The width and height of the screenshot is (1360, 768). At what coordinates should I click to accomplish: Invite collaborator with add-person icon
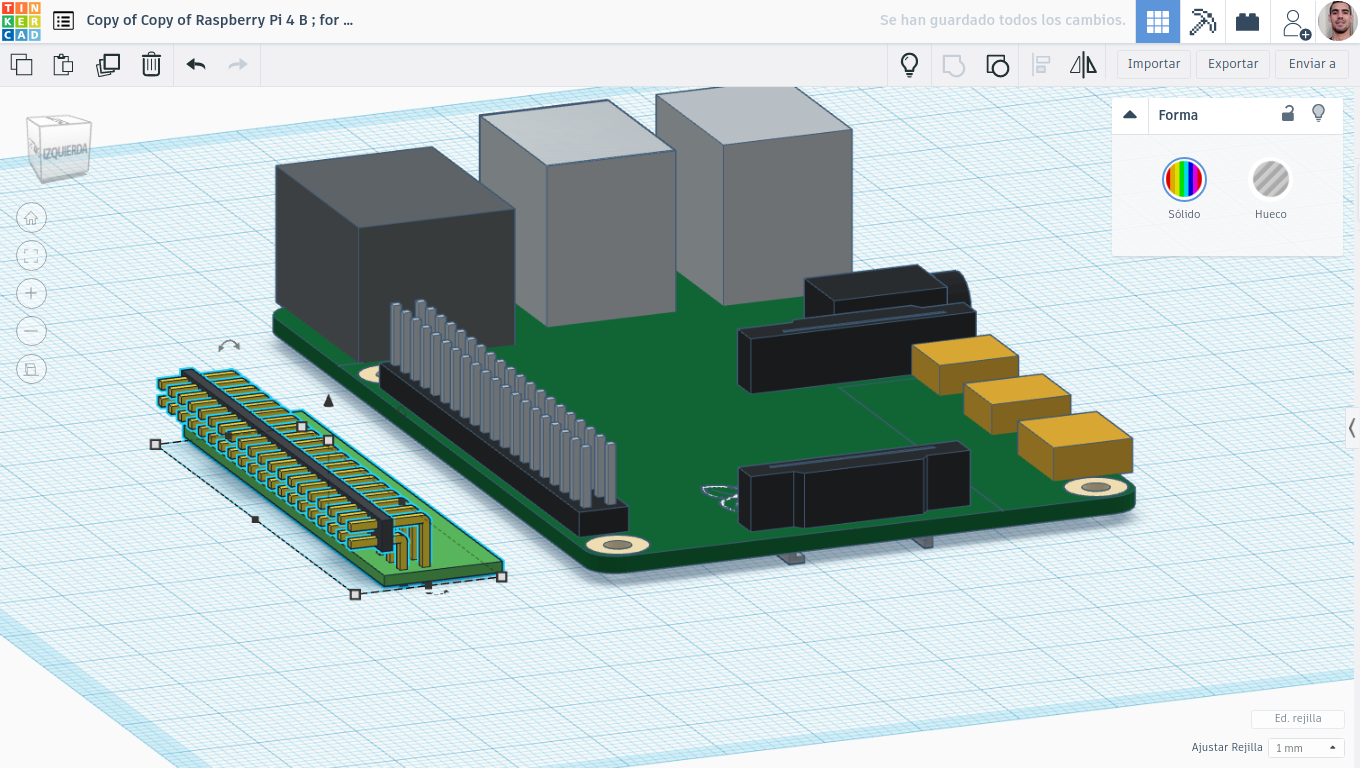pos(1295,22)
